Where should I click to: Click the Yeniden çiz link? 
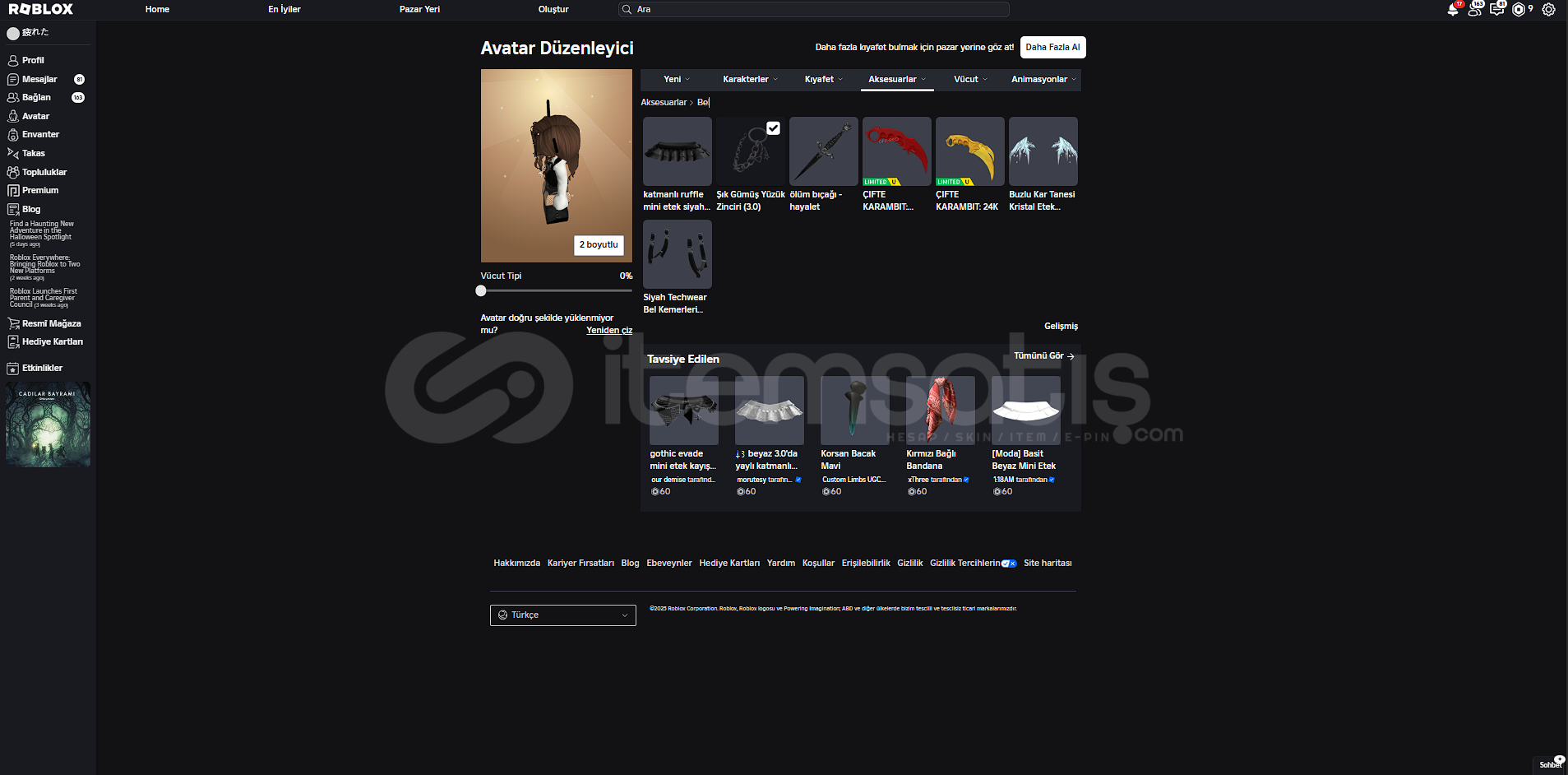[x=609, y=330]
